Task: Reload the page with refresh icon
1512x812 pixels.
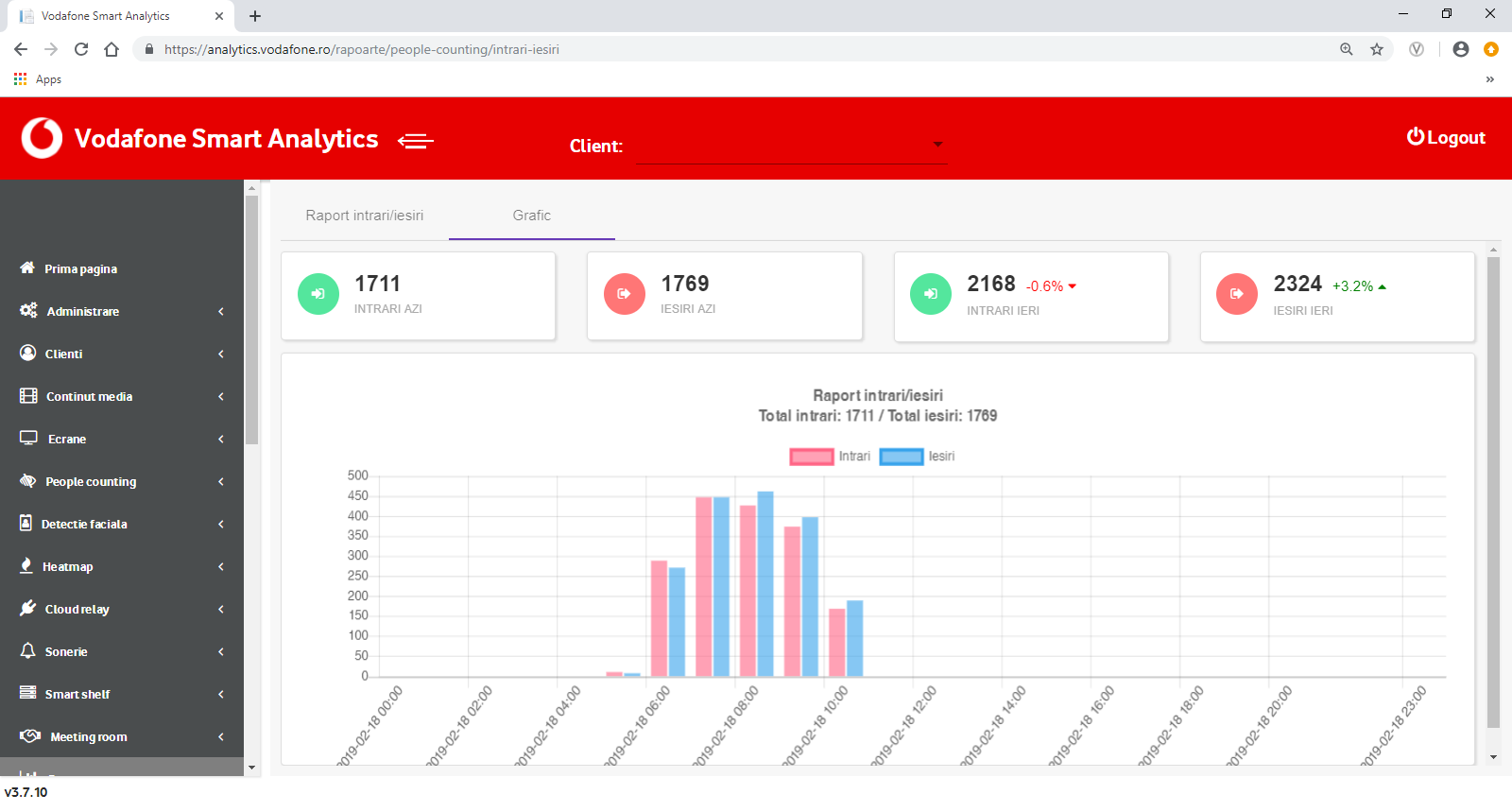Action: click(81, 49)
